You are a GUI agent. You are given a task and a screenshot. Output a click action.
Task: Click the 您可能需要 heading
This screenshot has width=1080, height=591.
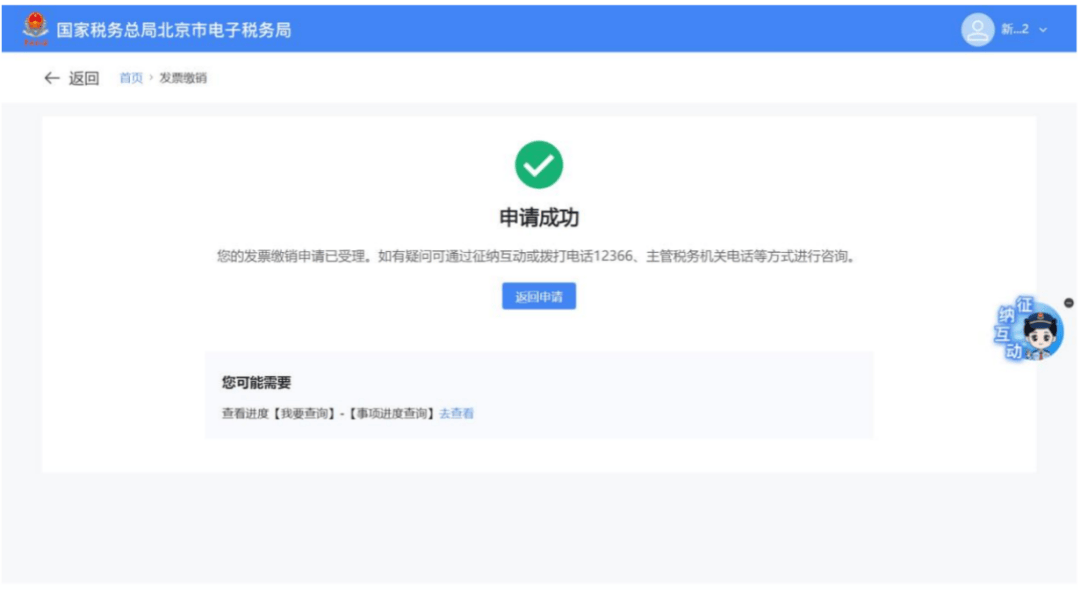(256, 382)
